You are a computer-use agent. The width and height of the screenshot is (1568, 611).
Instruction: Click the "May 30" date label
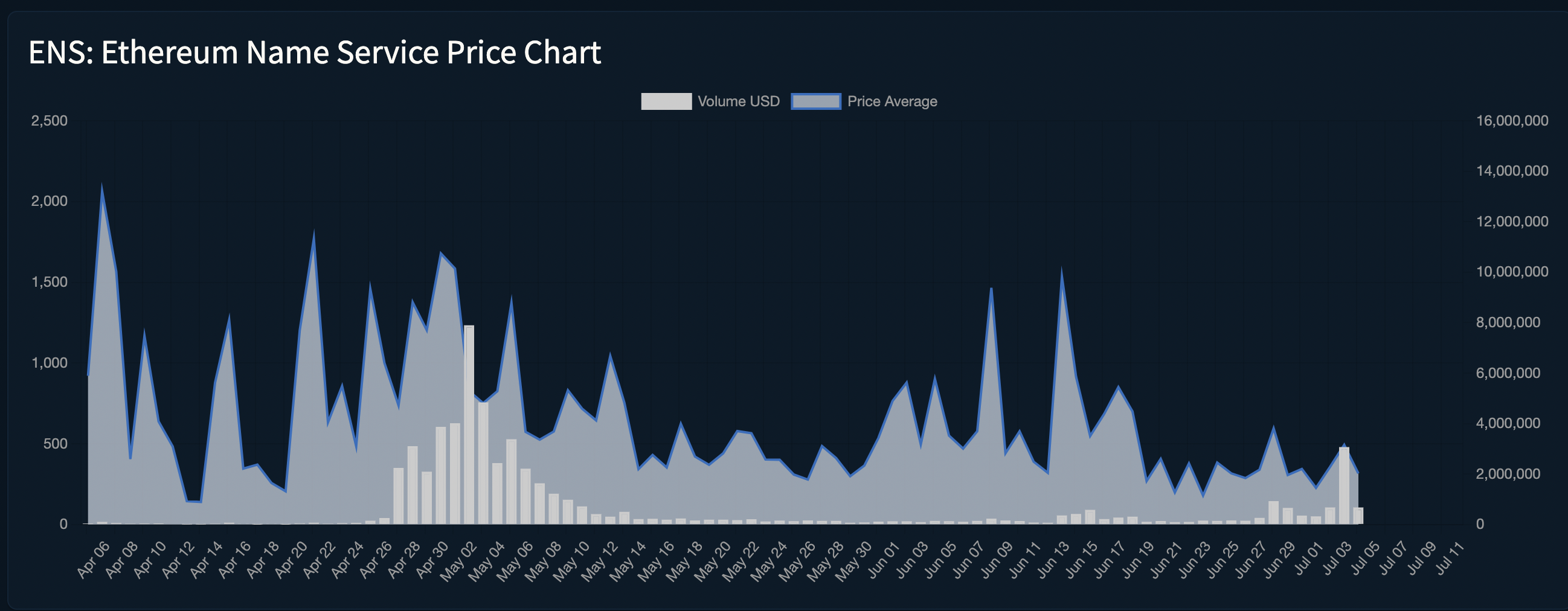tap(854, 560)
